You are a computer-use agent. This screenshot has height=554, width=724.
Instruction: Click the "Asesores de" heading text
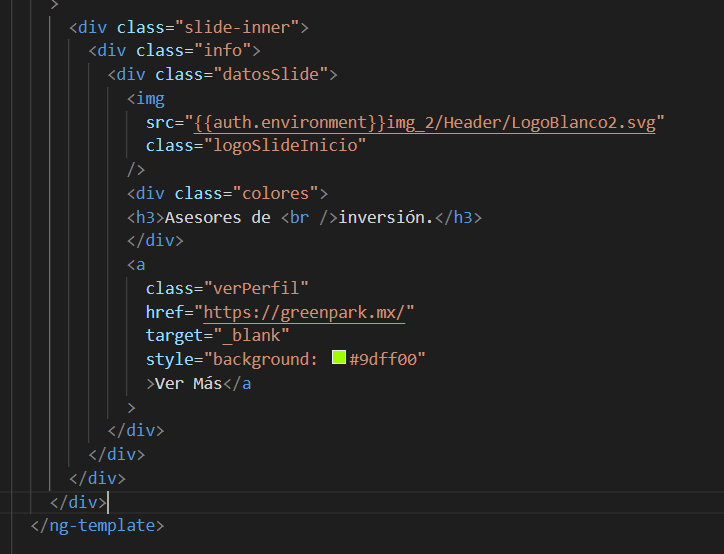tap(216, 217)
